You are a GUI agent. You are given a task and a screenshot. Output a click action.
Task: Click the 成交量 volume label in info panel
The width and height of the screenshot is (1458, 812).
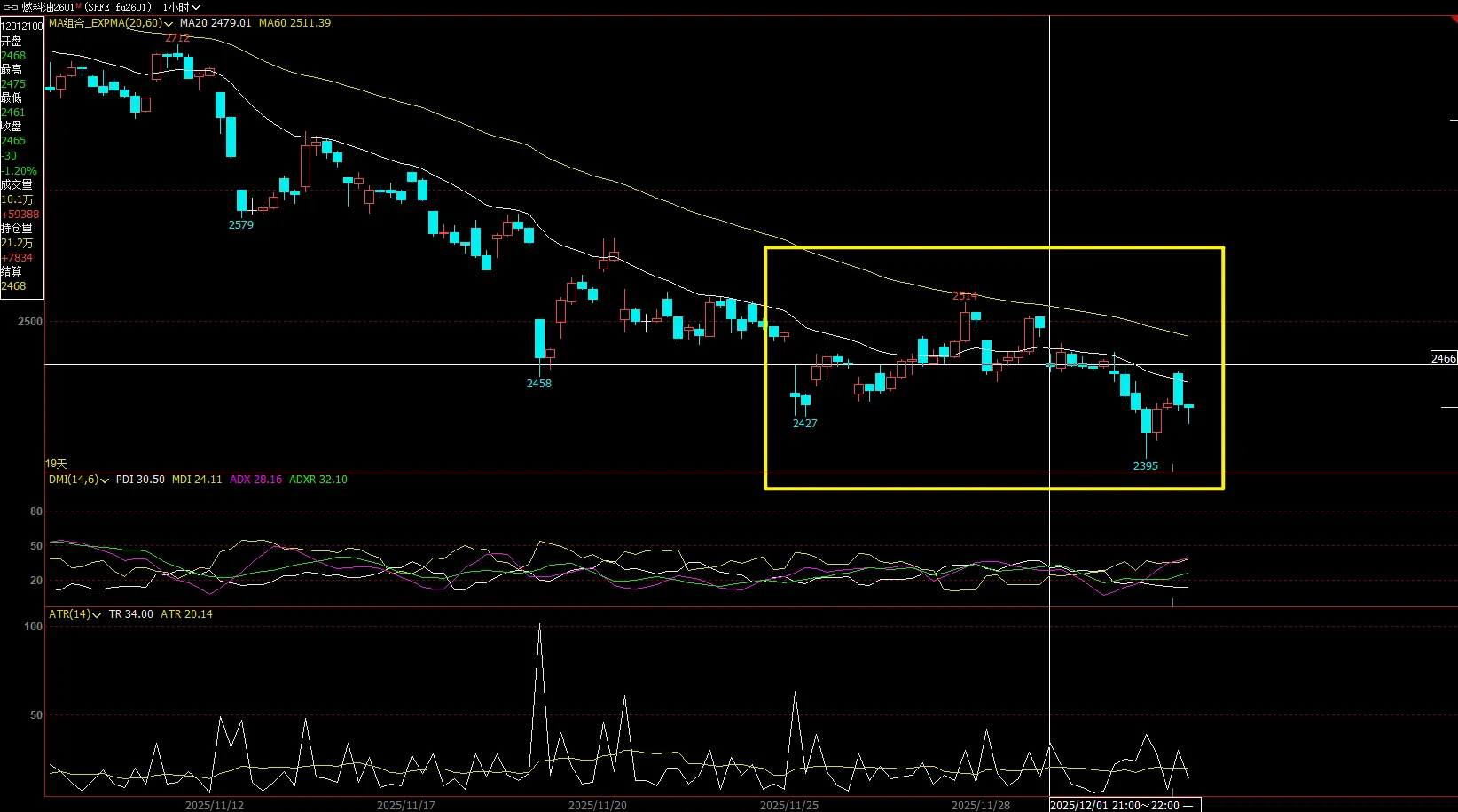(17, 184)
